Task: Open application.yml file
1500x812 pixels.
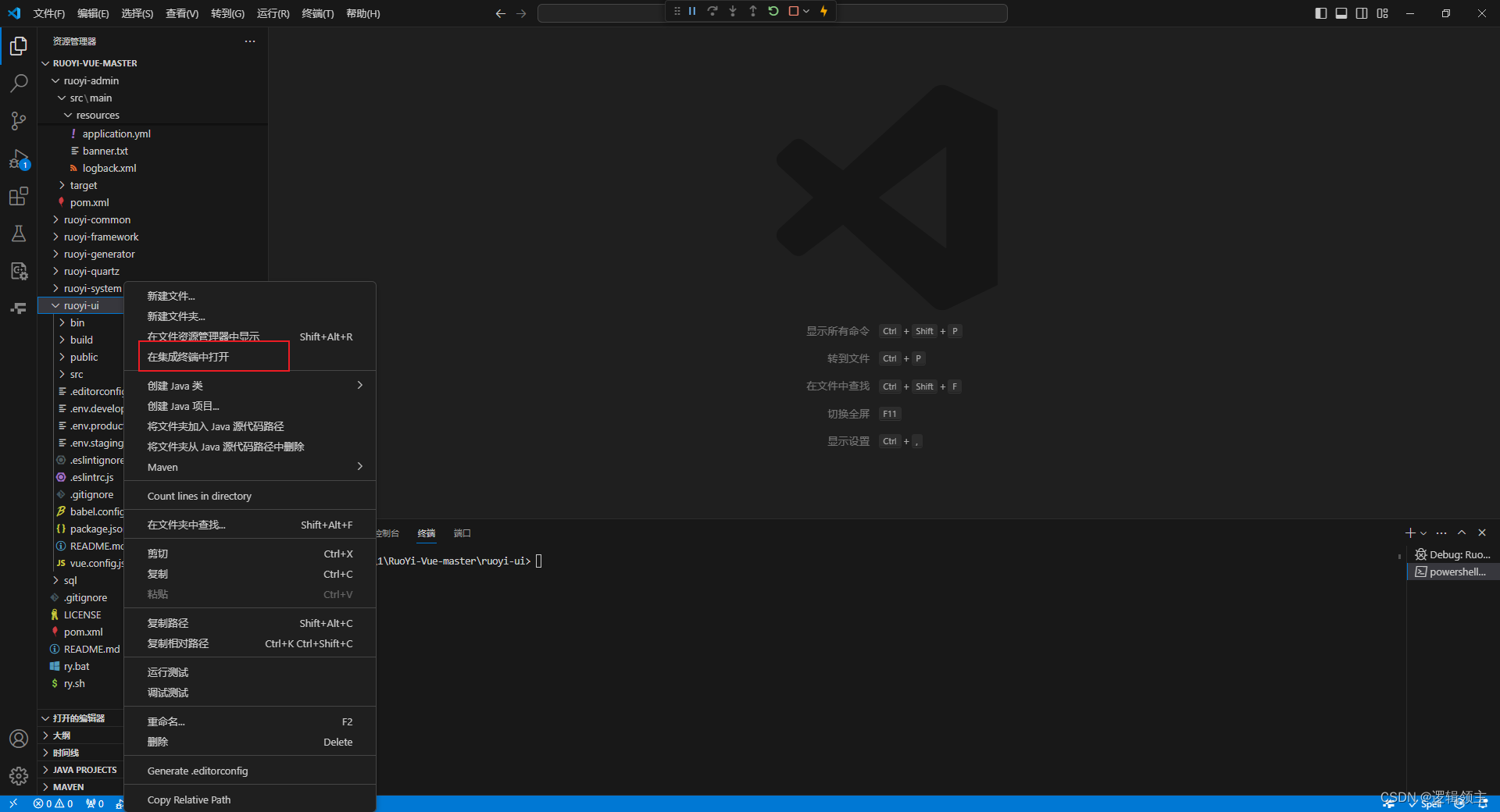Action: [116, 134]
